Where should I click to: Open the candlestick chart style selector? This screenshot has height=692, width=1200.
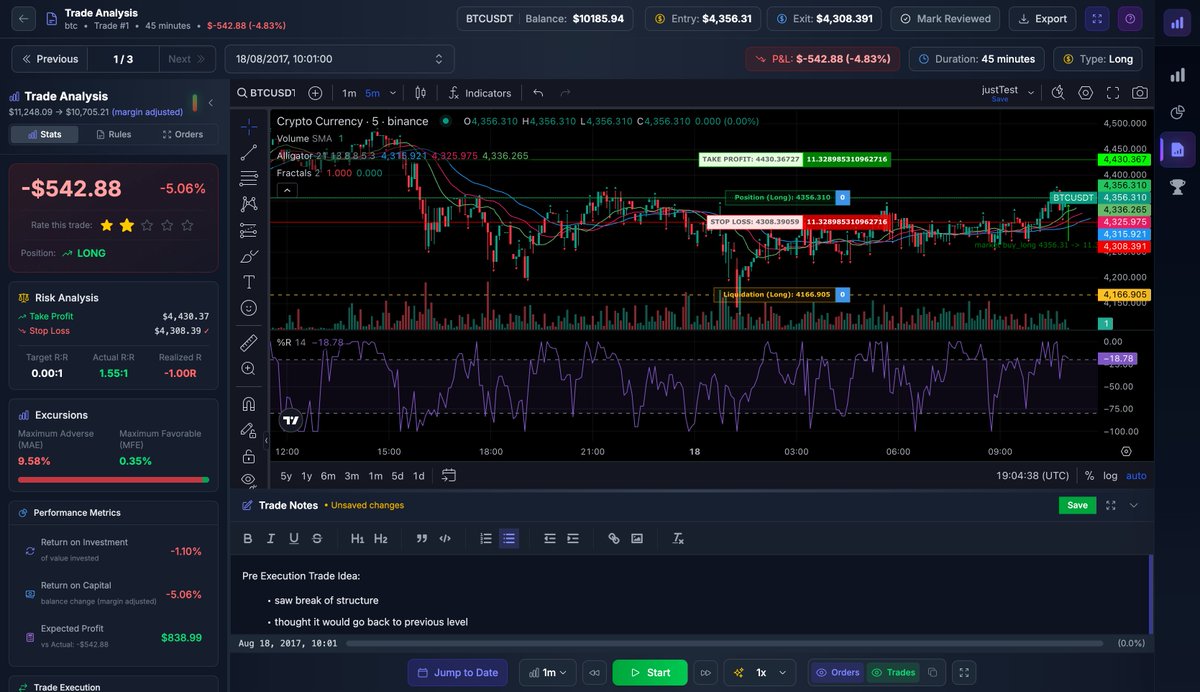tap(420, 93)
